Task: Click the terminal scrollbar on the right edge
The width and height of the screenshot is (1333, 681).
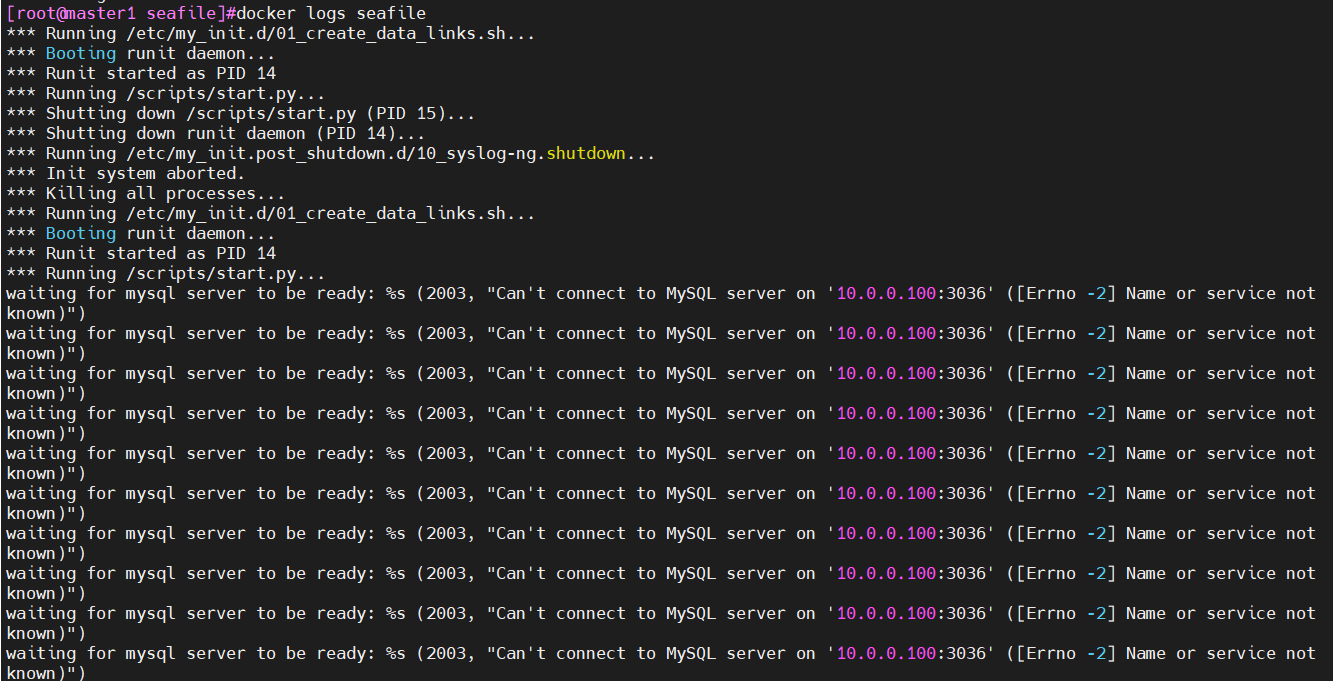Action: tap(1329, 340)
